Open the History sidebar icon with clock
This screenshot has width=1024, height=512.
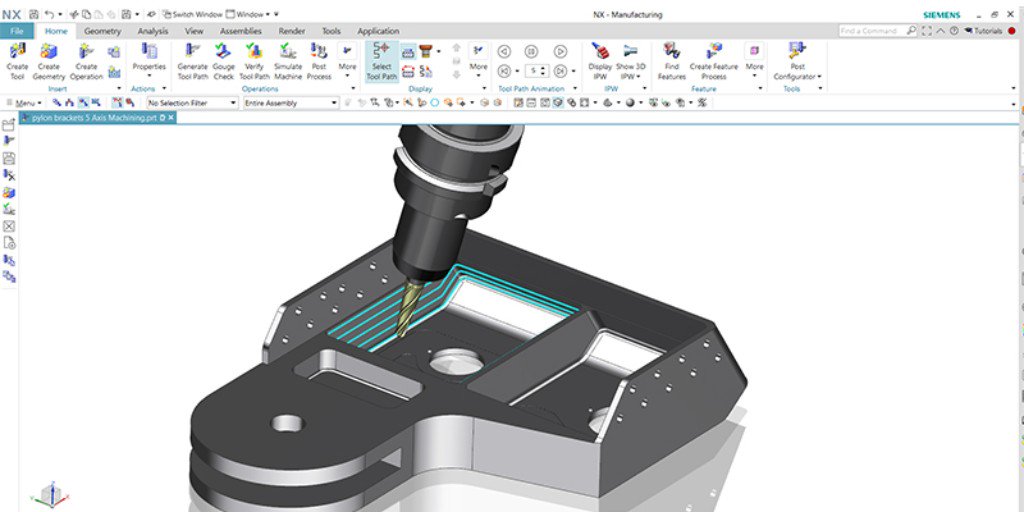click(9, 243)
